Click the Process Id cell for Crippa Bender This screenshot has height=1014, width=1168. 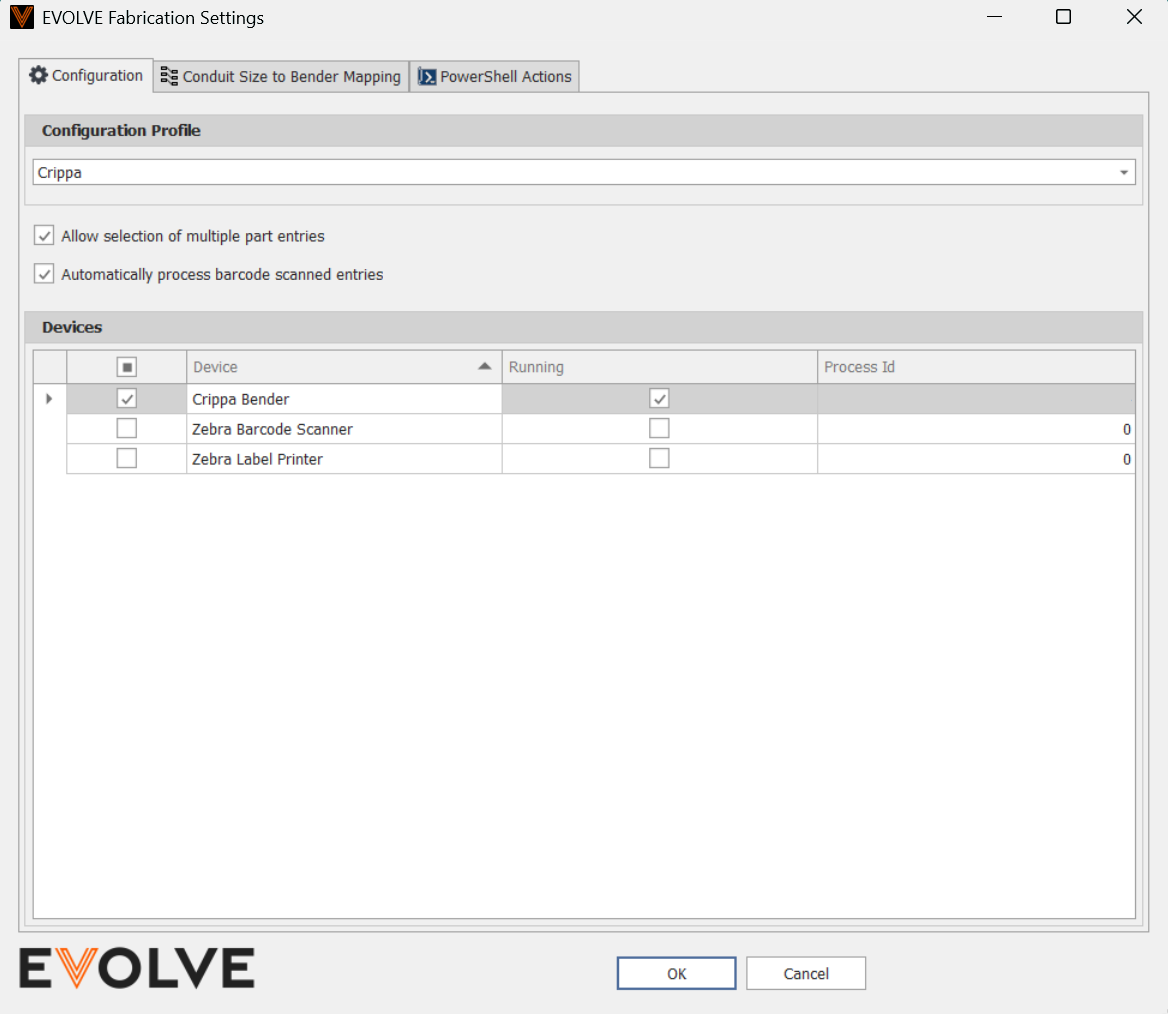click(977, 399)
